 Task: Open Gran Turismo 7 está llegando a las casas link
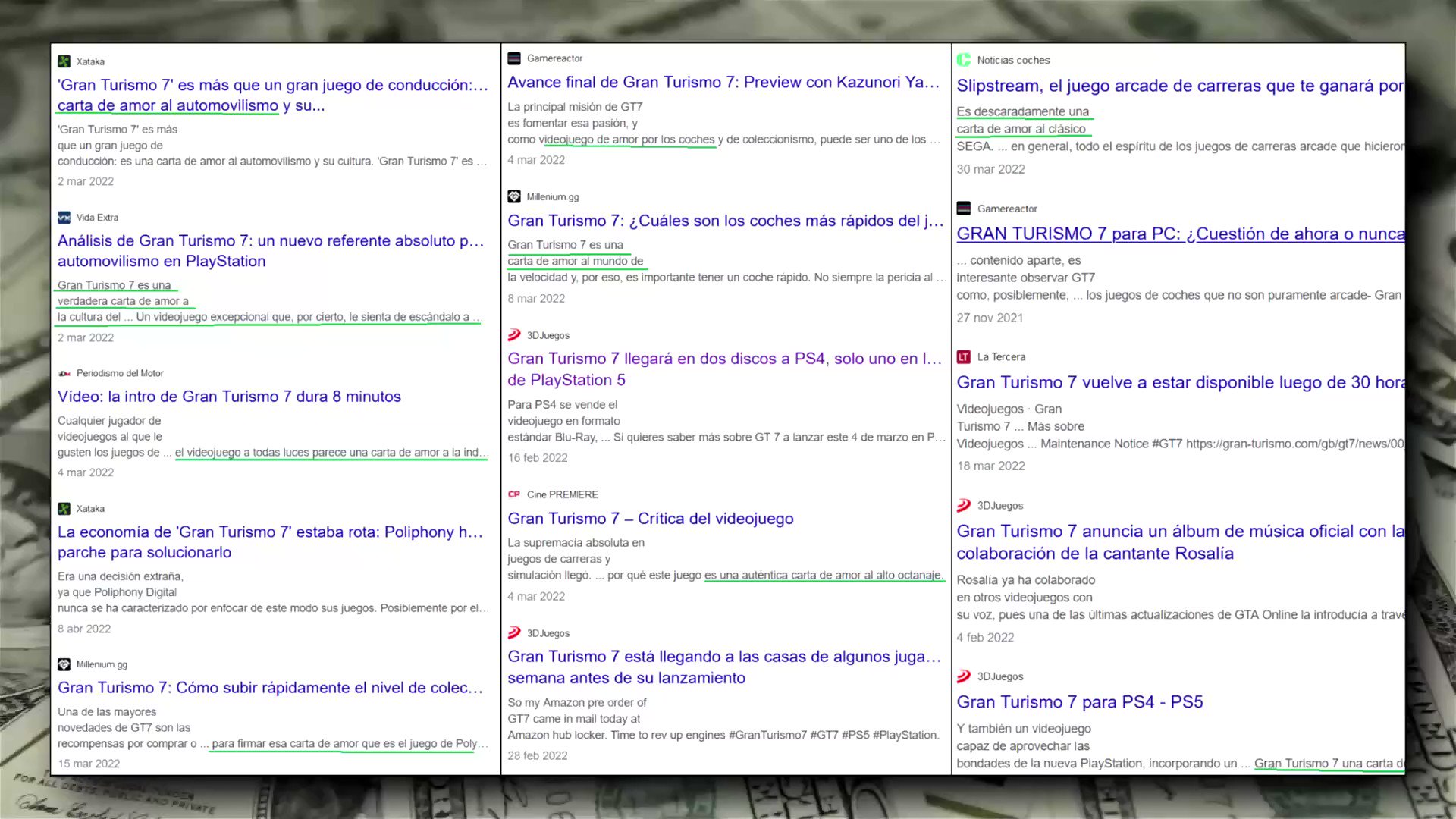[724, 667]
